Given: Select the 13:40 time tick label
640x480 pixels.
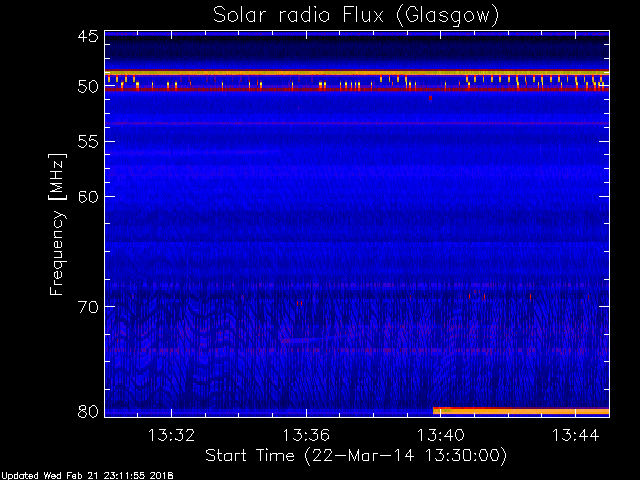Looking at the screenshot, I should pyautogui.click(x=440, y=435).
